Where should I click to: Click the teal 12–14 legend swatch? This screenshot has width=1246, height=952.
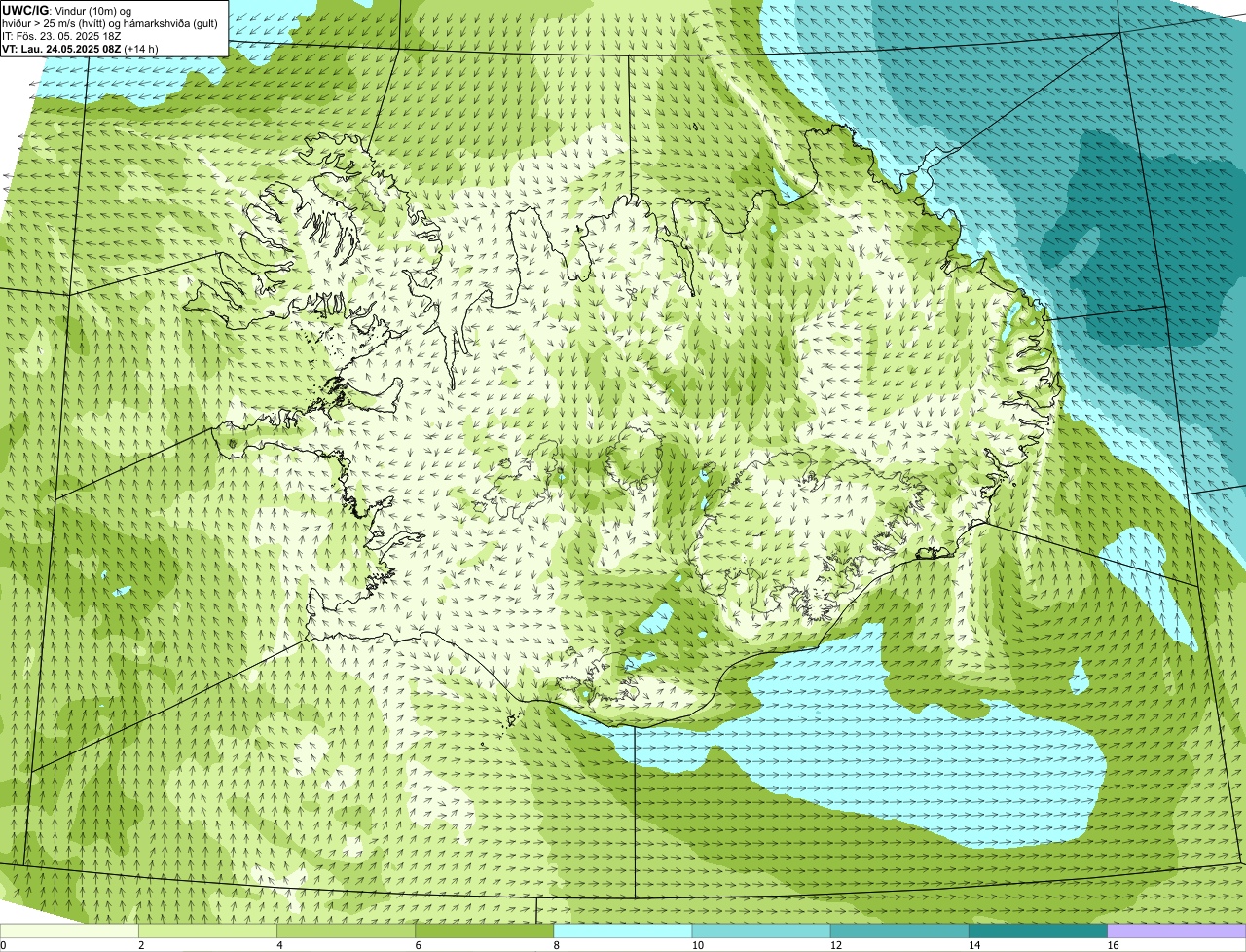point(899,932)
